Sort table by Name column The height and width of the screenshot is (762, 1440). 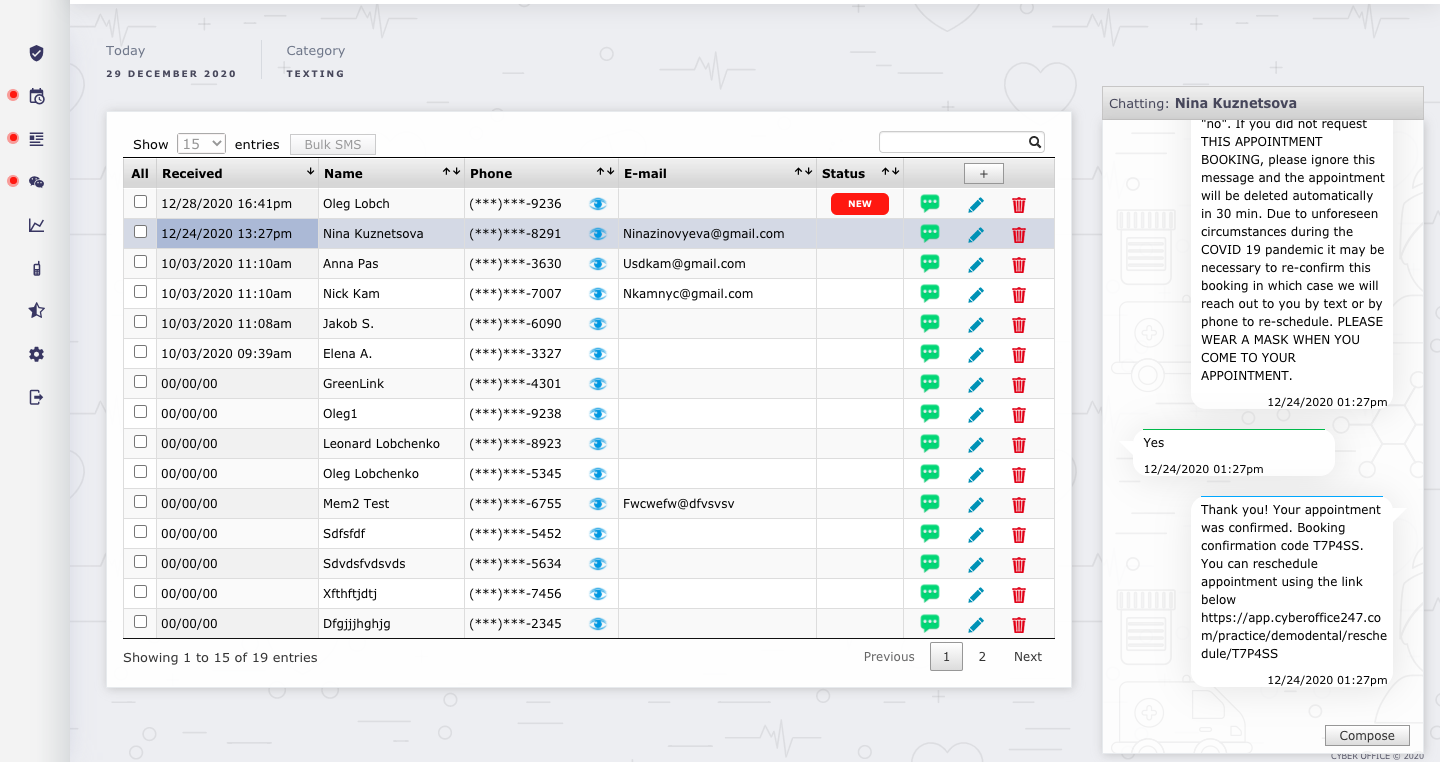tap(392, 173)
